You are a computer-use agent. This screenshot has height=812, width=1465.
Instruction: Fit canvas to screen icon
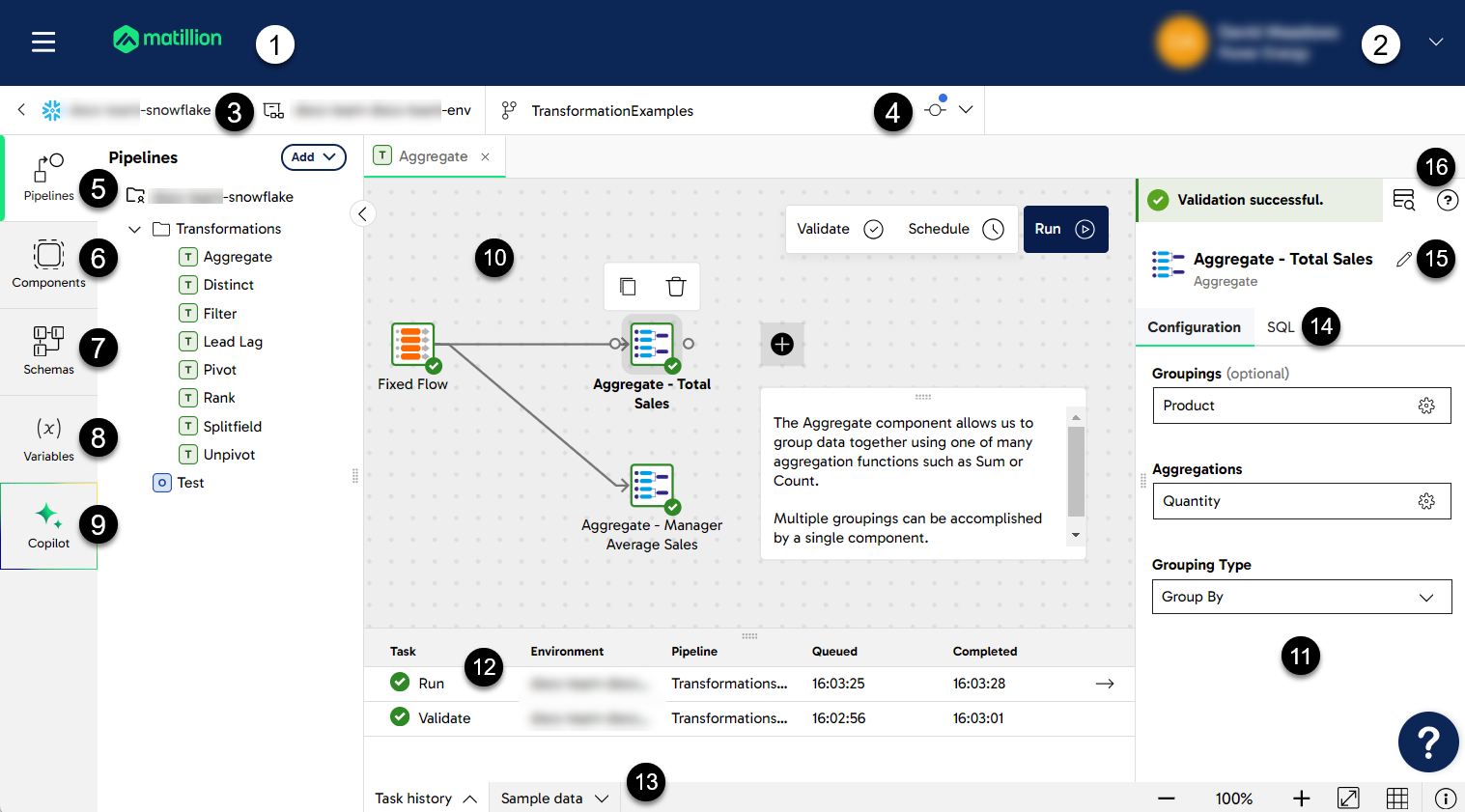(x=1348, y=798)
